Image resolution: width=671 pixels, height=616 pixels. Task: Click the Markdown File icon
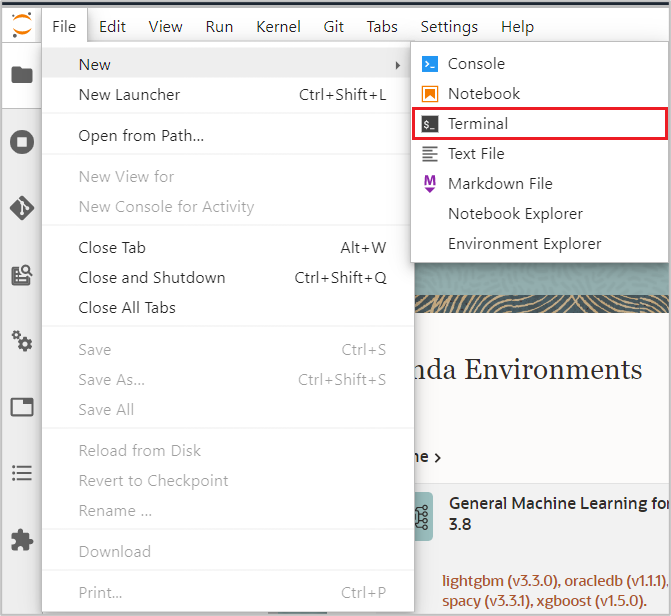430,184
